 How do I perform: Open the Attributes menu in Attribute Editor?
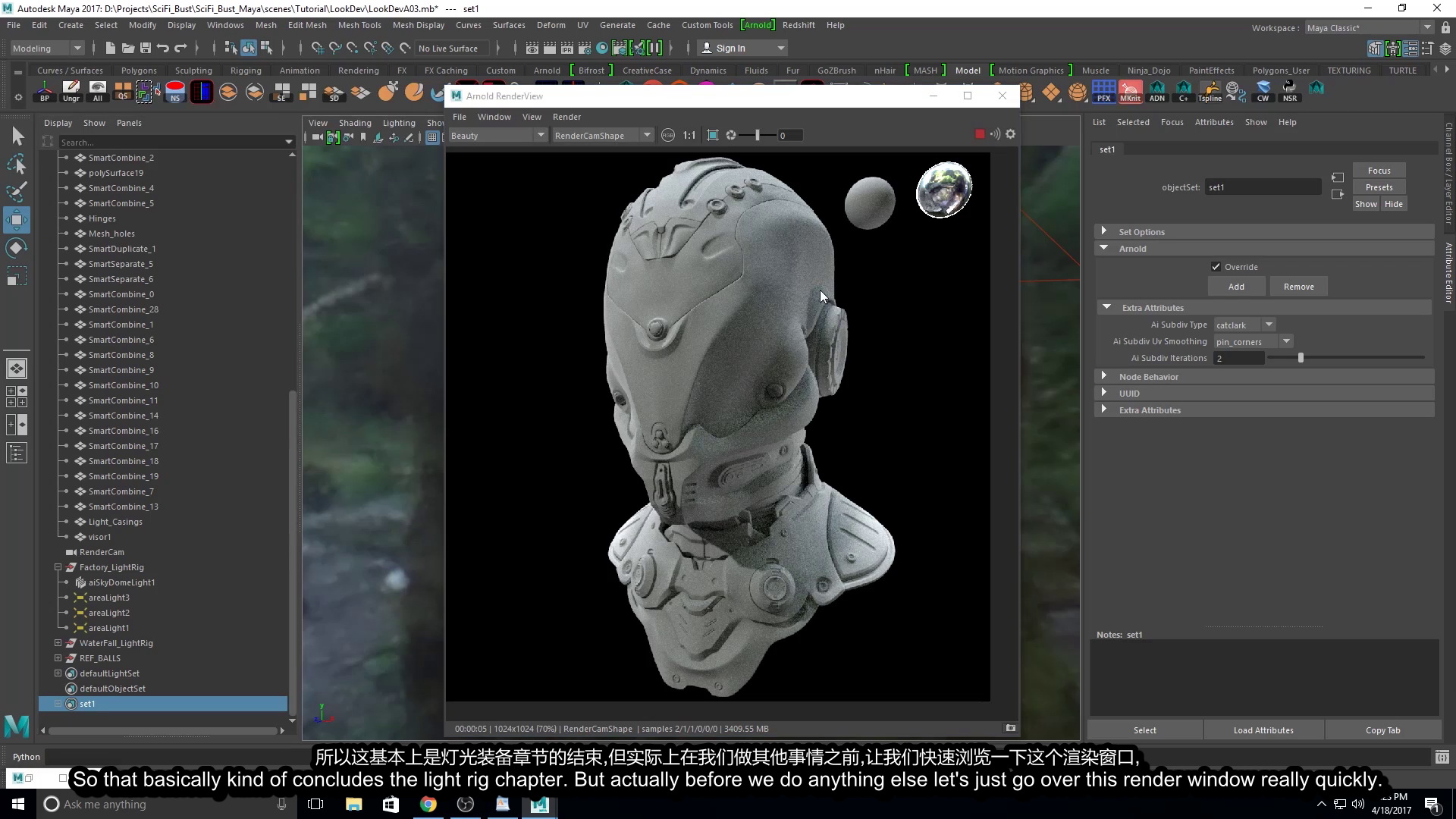click(x=1214, y=122)
